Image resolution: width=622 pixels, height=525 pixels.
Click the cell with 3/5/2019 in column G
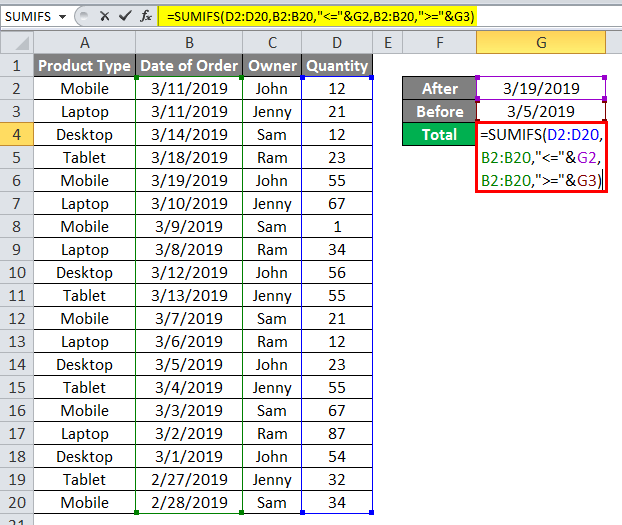(541, 112)
